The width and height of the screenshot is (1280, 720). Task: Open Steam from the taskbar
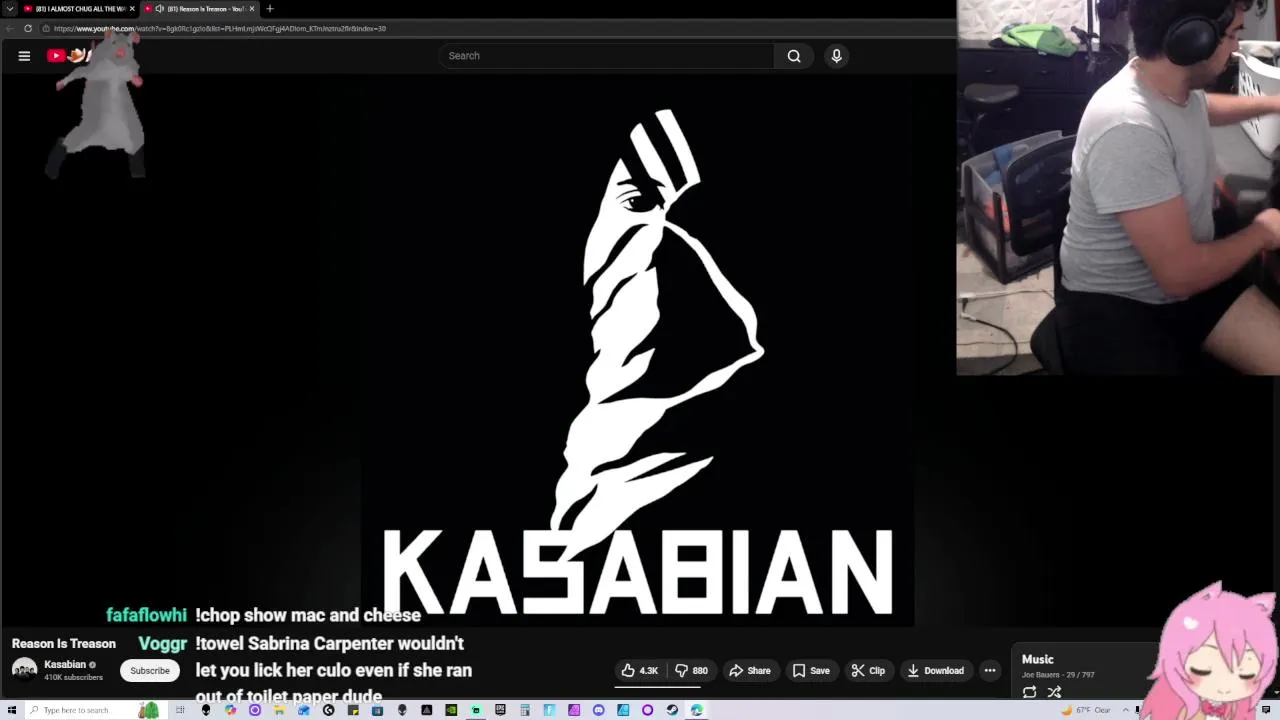[x=672, y=710]
